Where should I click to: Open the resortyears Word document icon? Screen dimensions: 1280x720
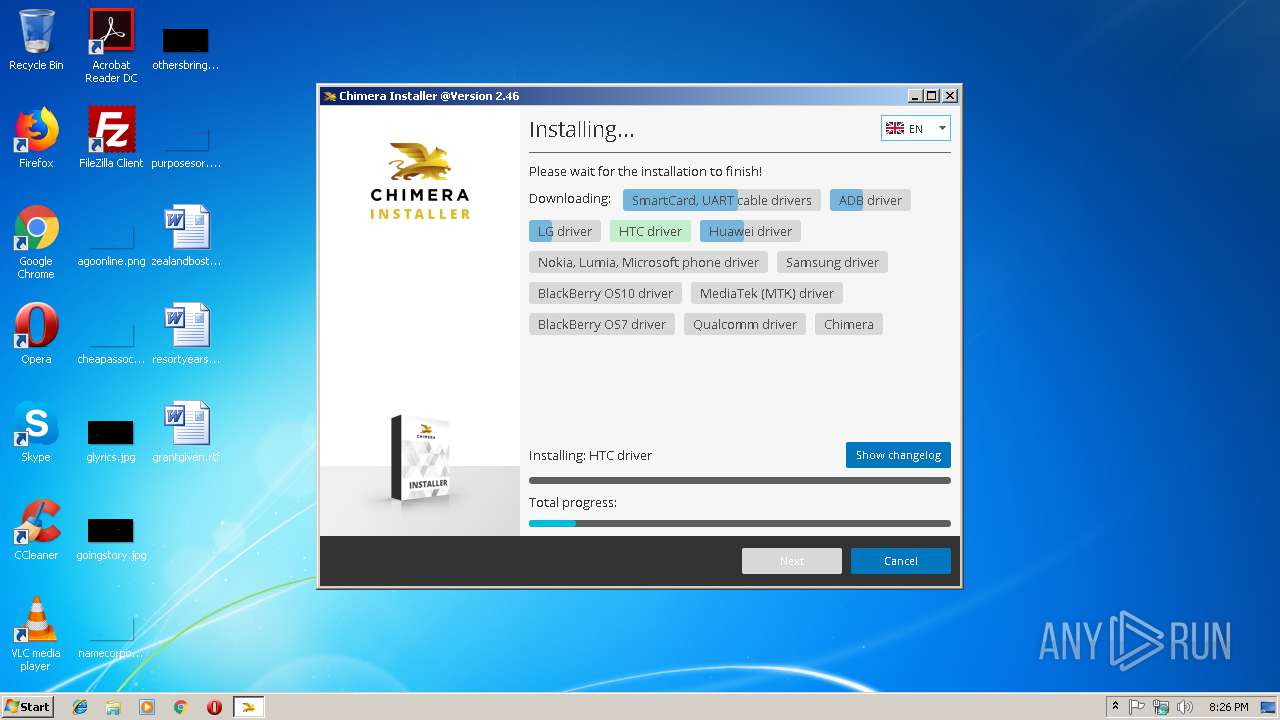(186, 334)
